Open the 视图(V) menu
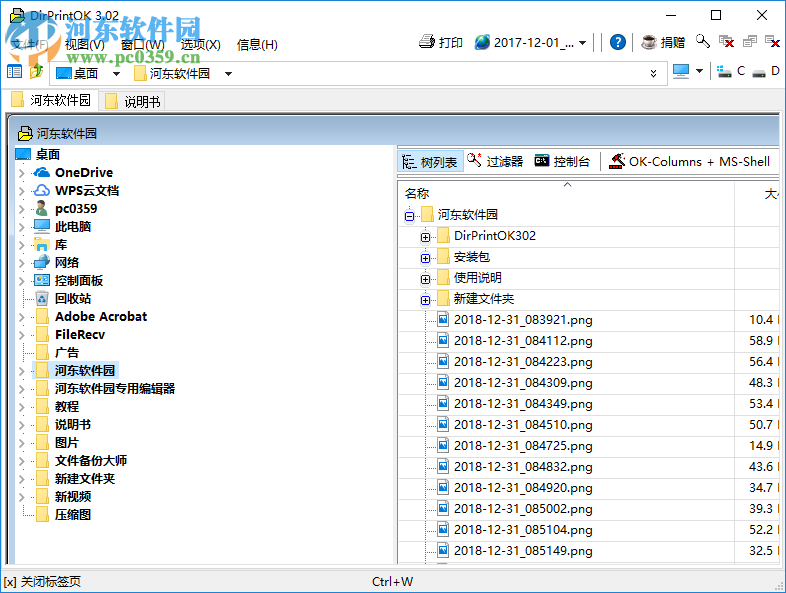786x593 pixels. (x=85, y=45)
